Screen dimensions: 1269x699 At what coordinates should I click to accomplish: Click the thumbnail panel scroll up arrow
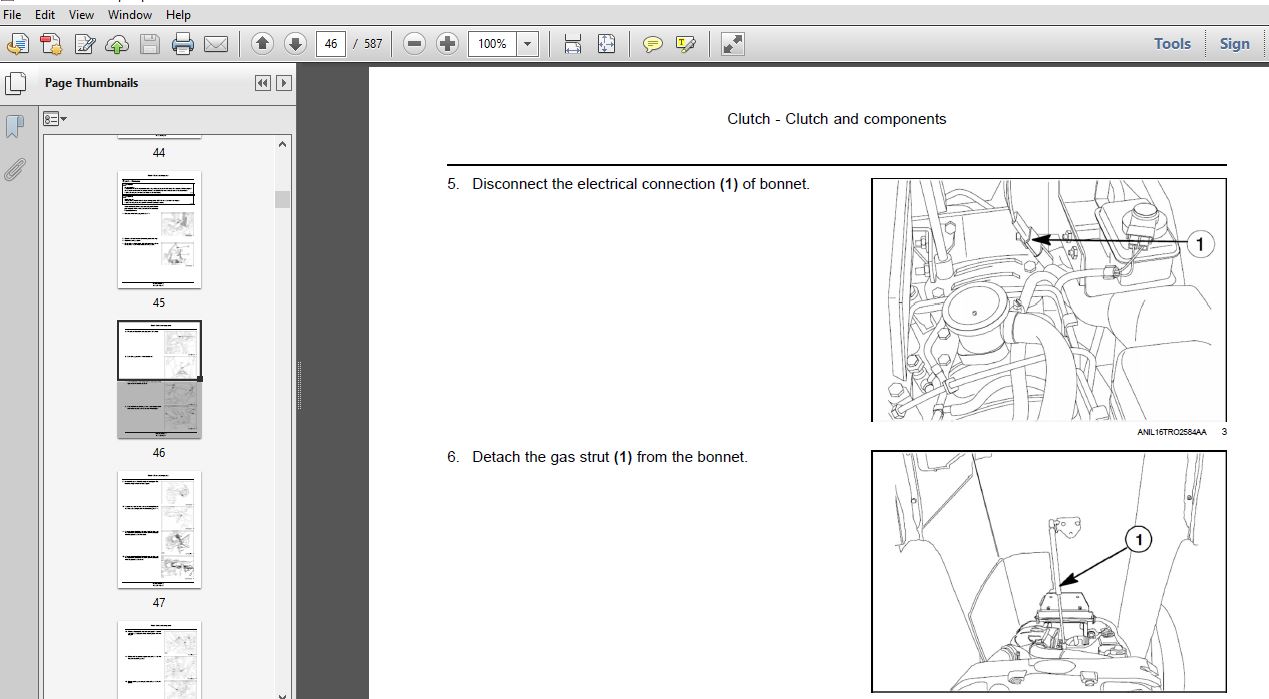(x=282, y=144)
